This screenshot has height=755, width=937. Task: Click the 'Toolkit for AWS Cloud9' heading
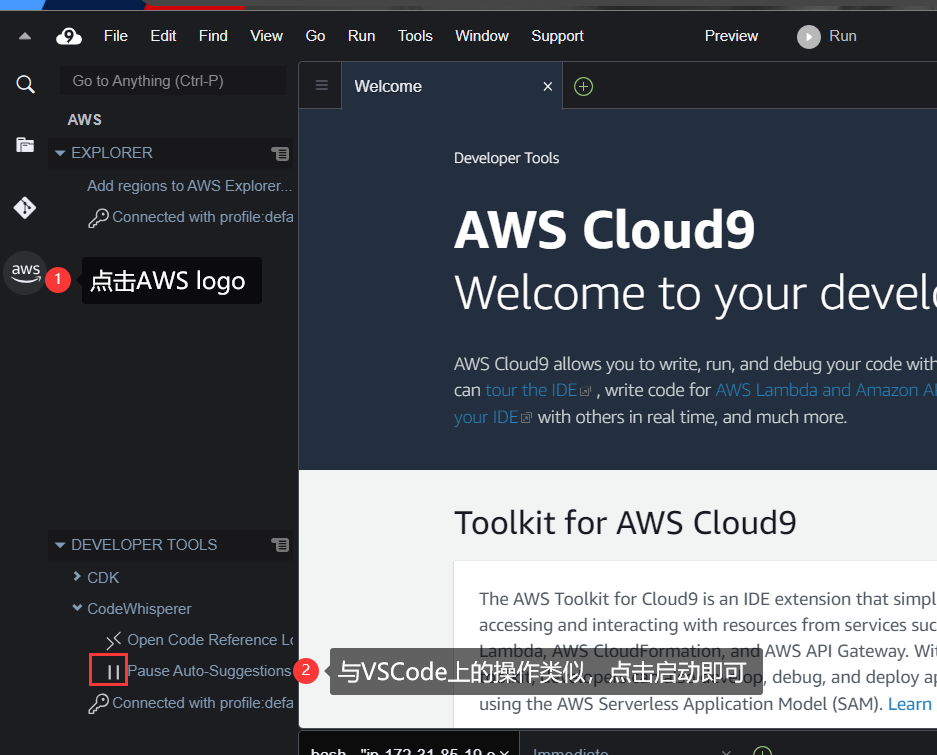tap(625, 523)
